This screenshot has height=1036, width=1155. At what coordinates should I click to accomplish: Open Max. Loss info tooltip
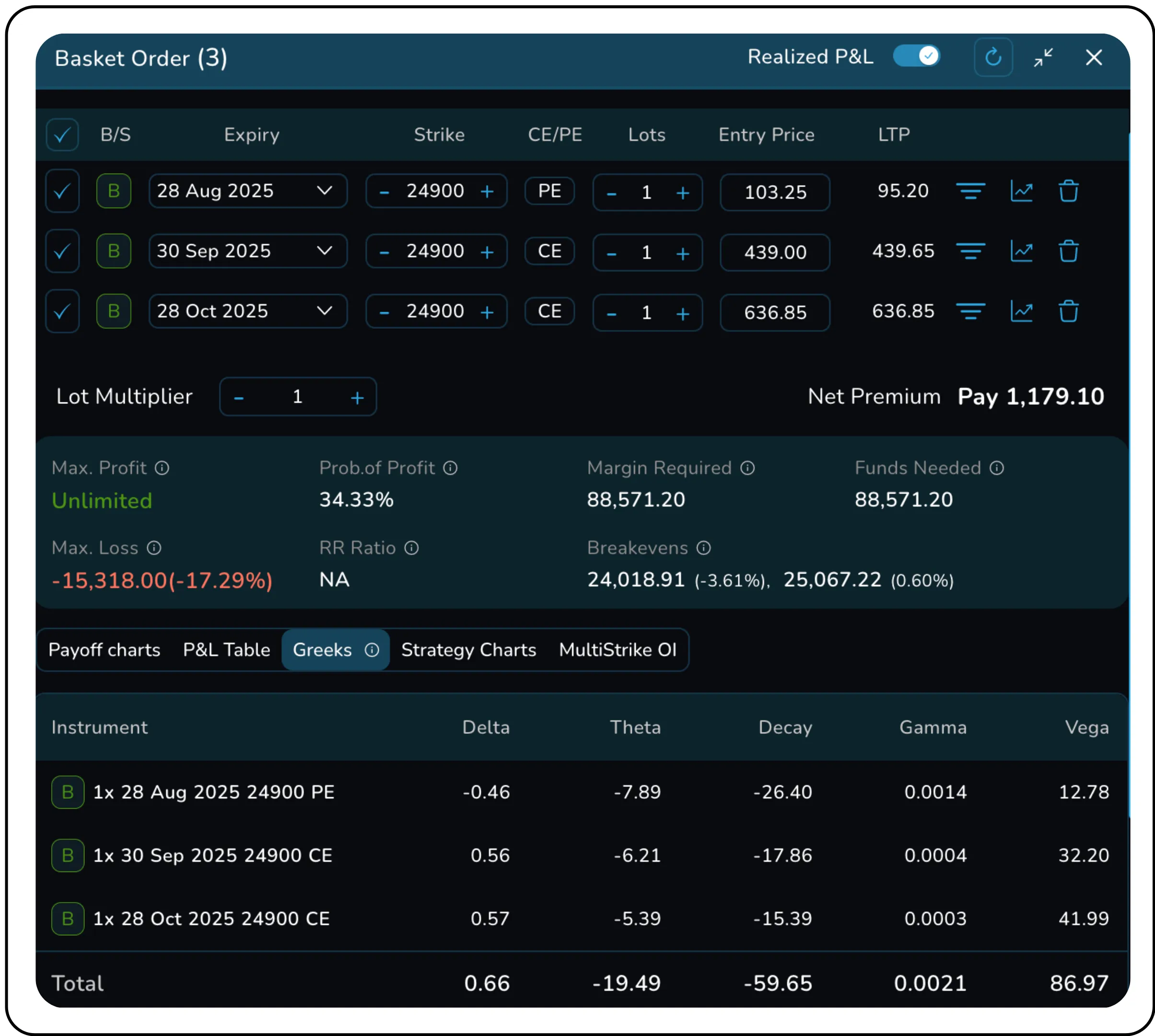[153, 548]
